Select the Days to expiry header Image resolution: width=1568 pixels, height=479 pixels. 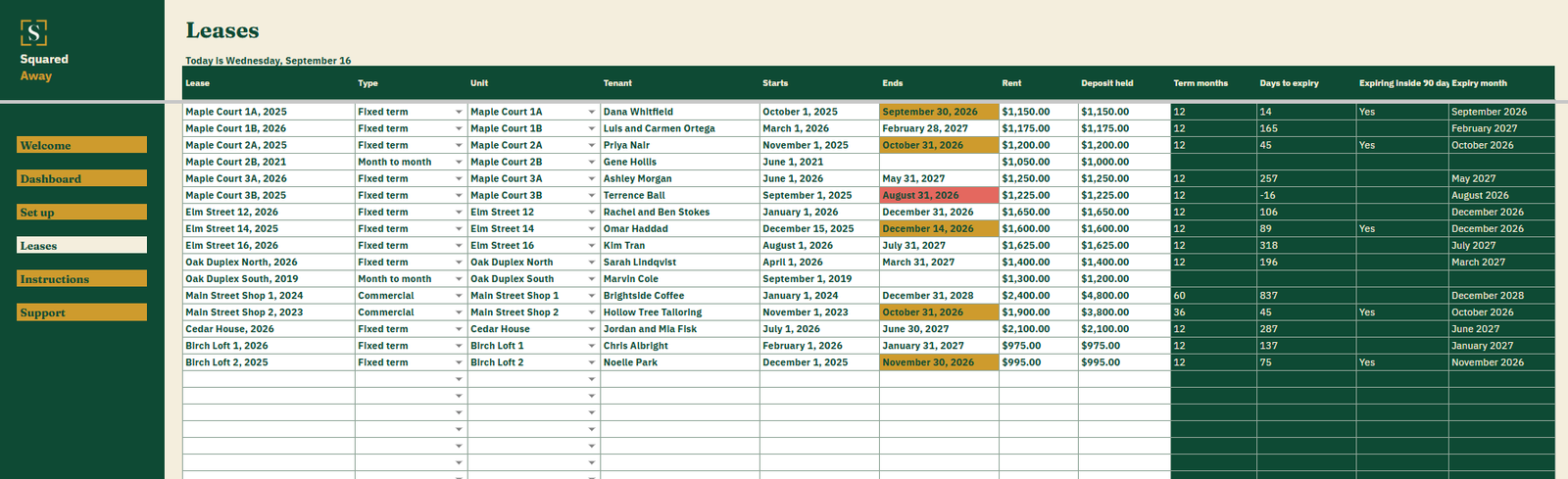tap(1306, 83)
